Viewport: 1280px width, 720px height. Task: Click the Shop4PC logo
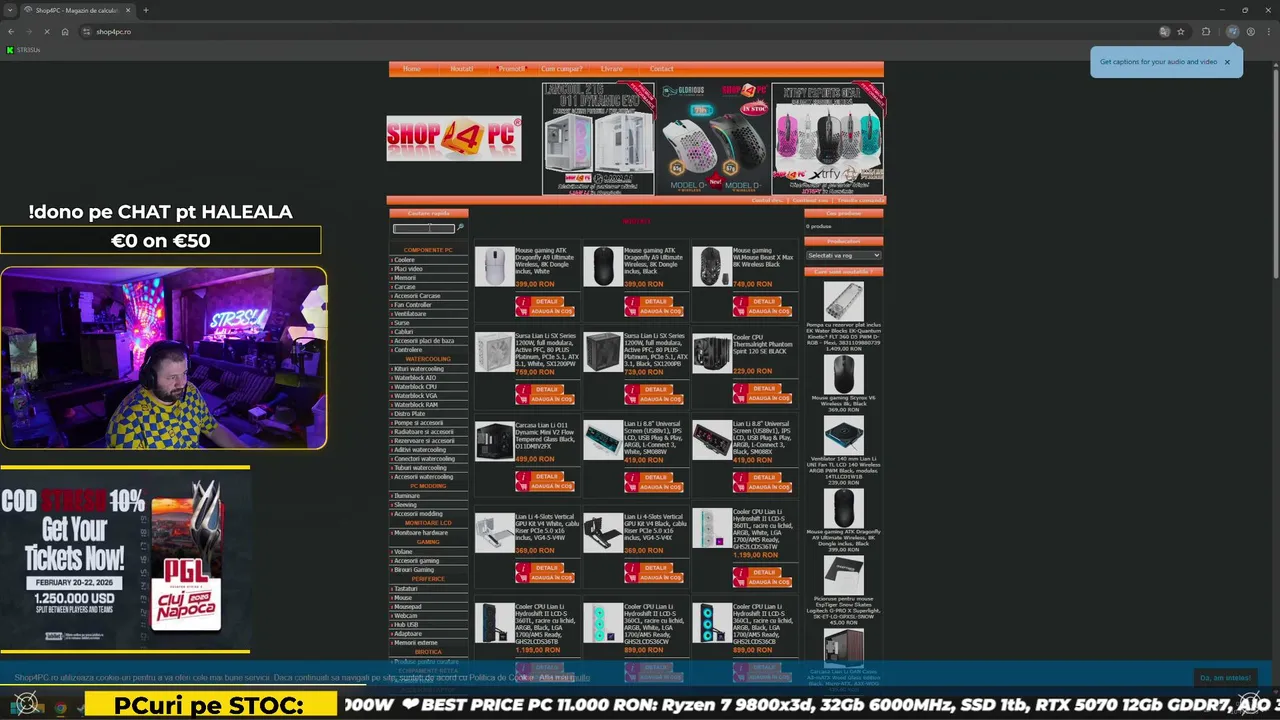[x=454, y=139]
